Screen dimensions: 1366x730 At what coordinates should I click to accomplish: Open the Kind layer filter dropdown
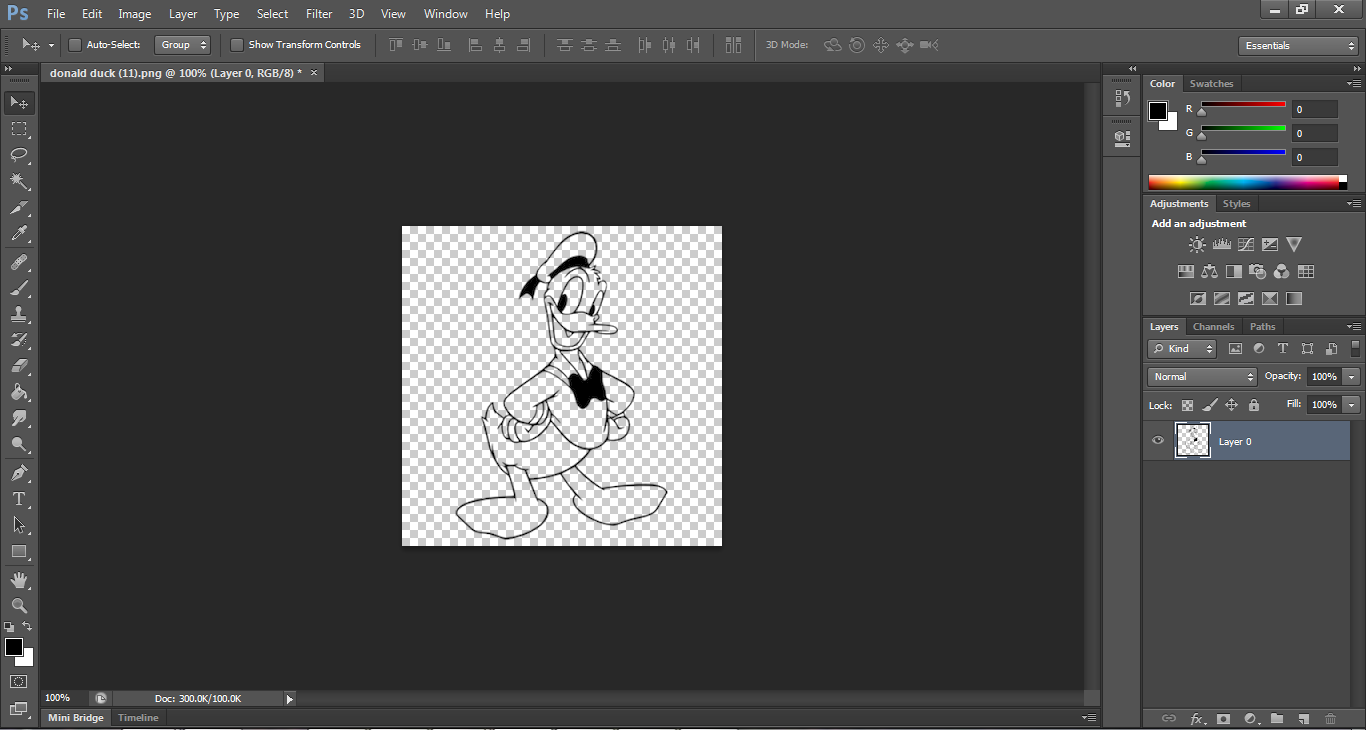tap(1182, 349)
